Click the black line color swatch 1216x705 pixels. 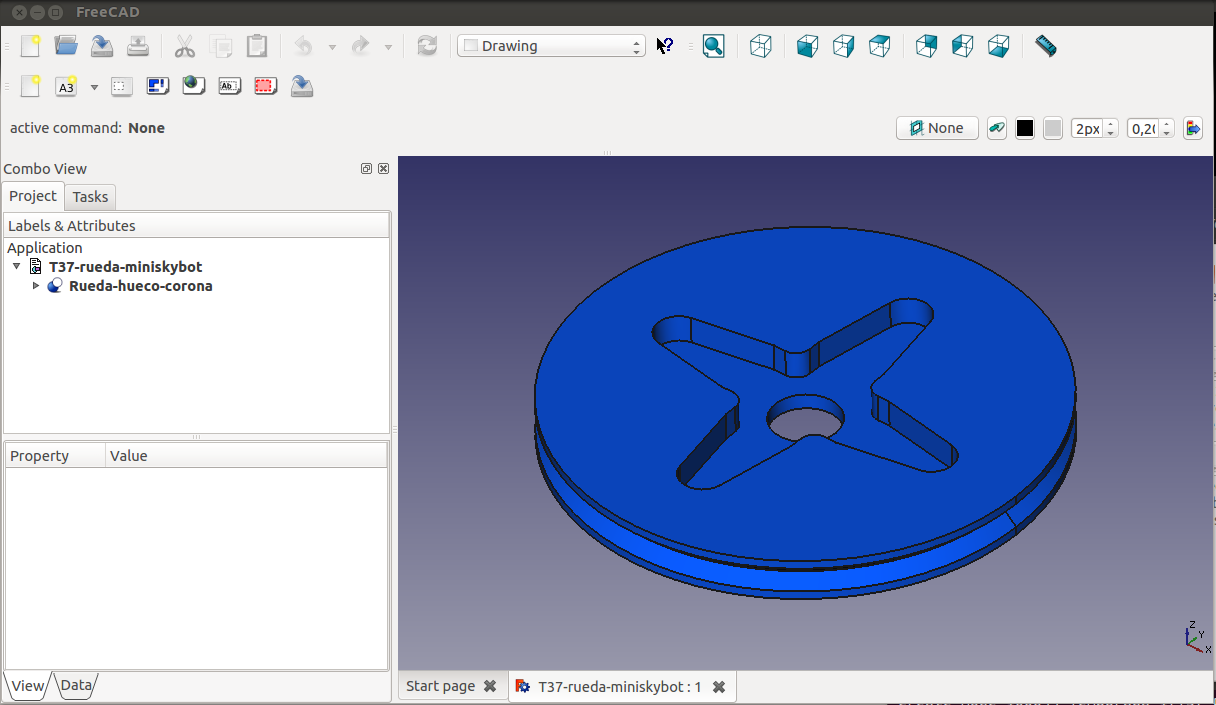tap(1025, 128)
